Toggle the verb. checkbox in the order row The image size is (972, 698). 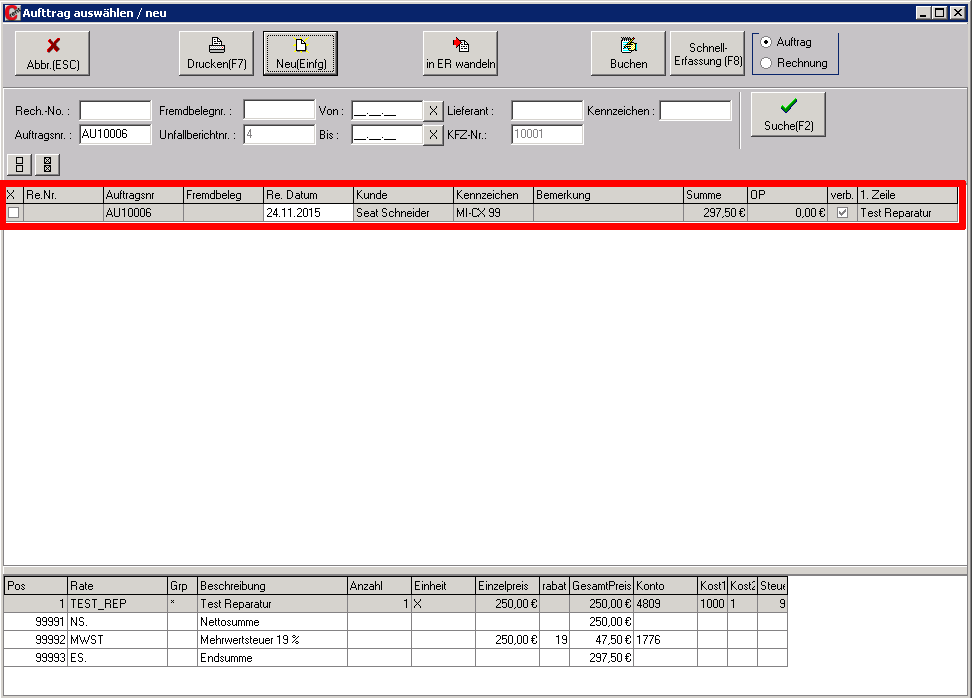pos(842,213)
